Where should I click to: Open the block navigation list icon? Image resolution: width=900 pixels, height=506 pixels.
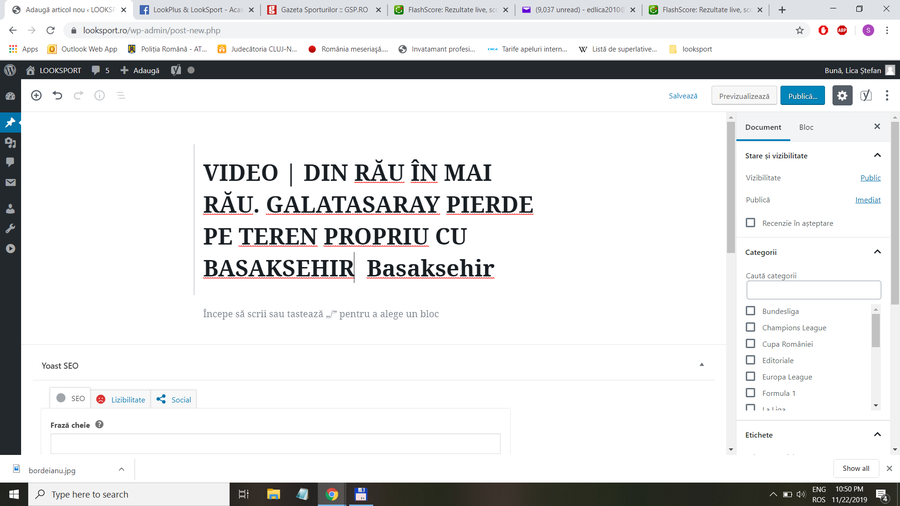[x=120, y=96]
